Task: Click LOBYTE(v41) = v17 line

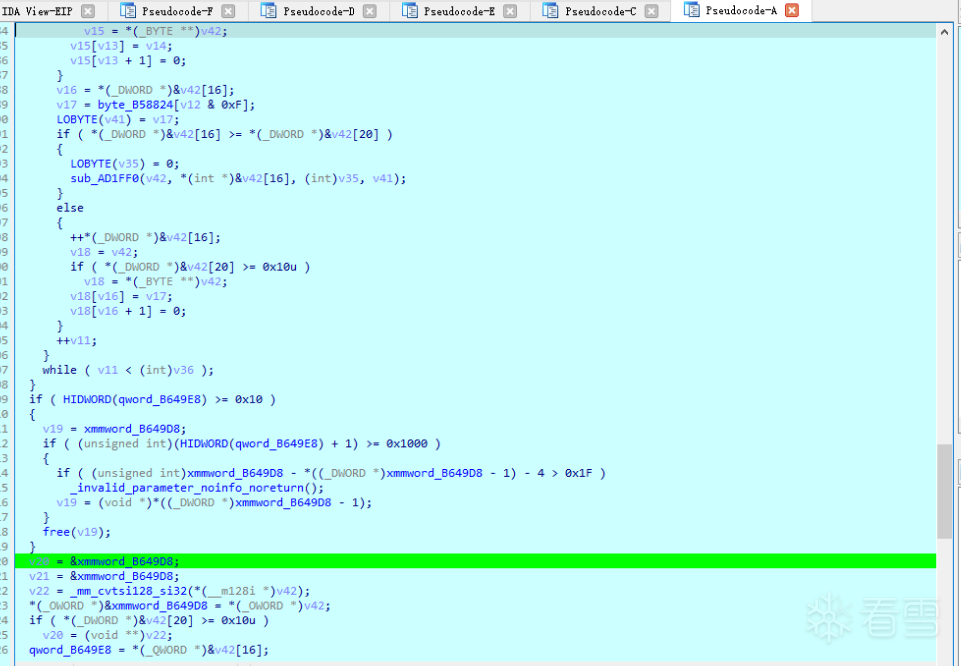Action: click(x=118, y=119)
